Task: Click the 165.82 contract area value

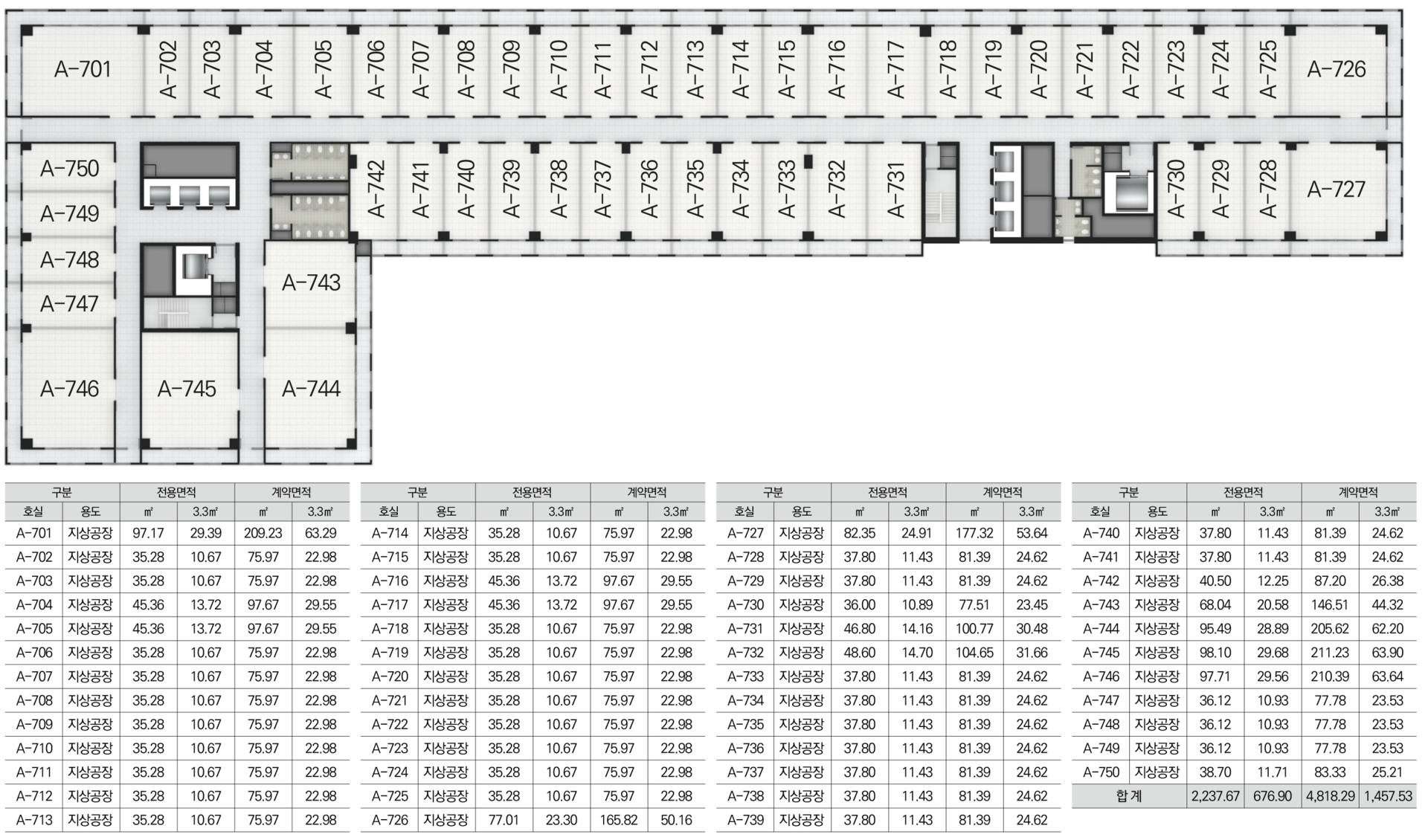Action: pos(619,820)
